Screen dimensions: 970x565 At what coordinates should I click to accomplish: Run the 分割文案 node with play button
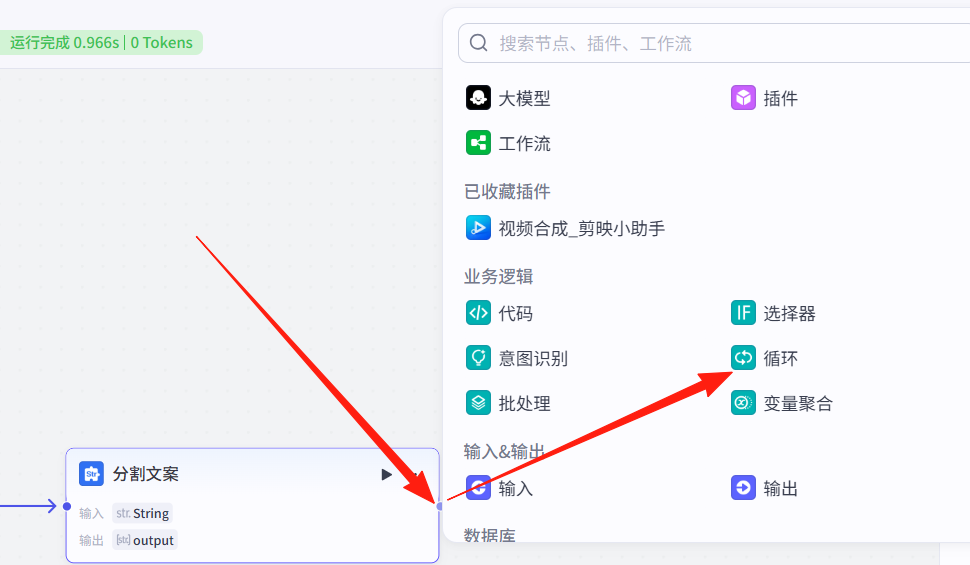coord(387,475)
